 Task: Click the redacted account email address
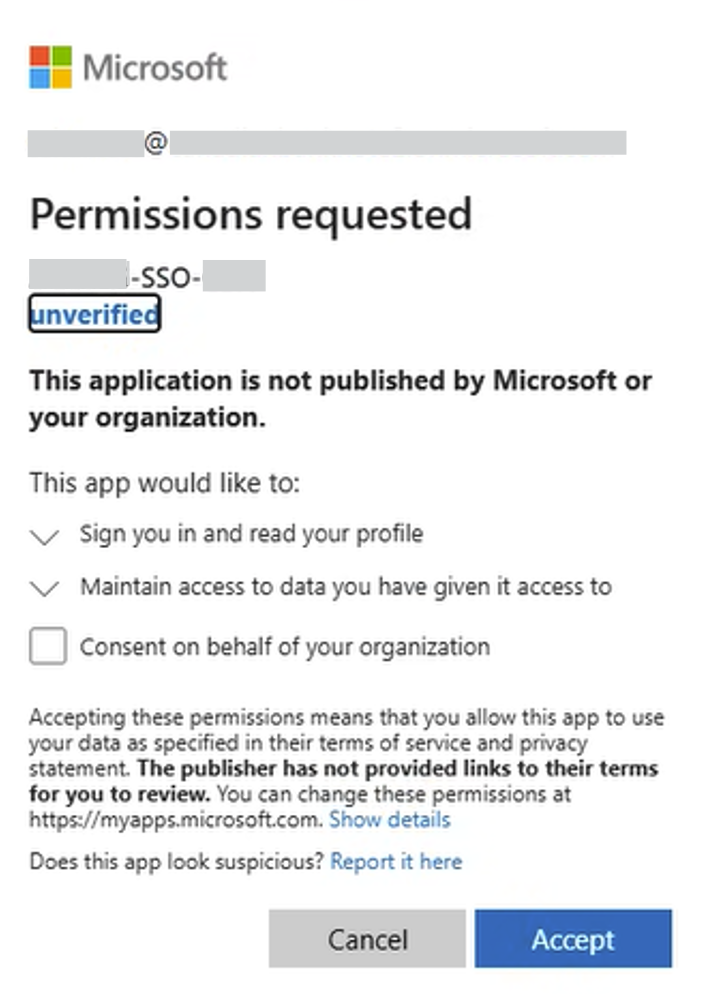click(327, 144)
